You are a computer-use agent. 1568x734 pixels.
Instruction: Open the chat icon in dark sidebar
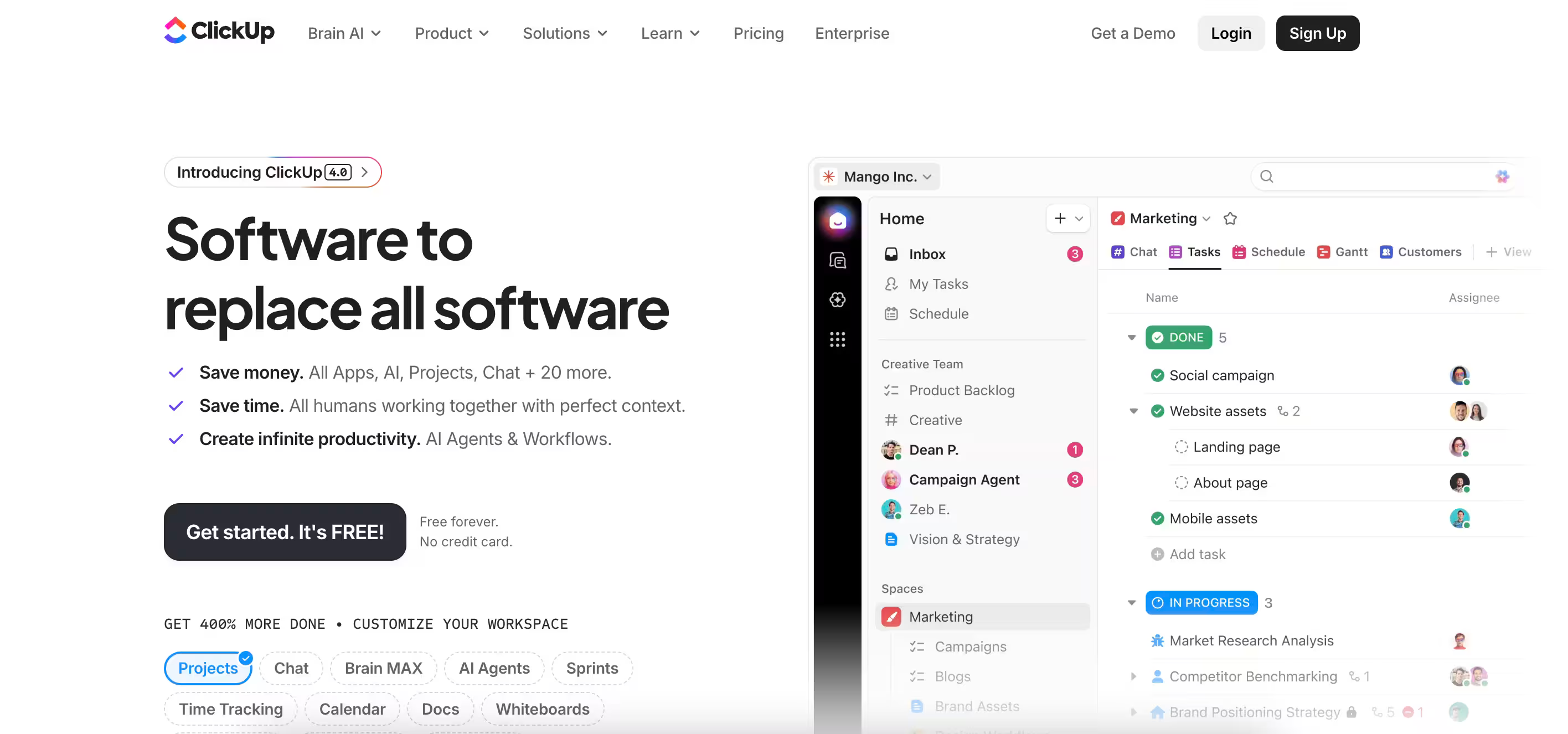[838, 261]
